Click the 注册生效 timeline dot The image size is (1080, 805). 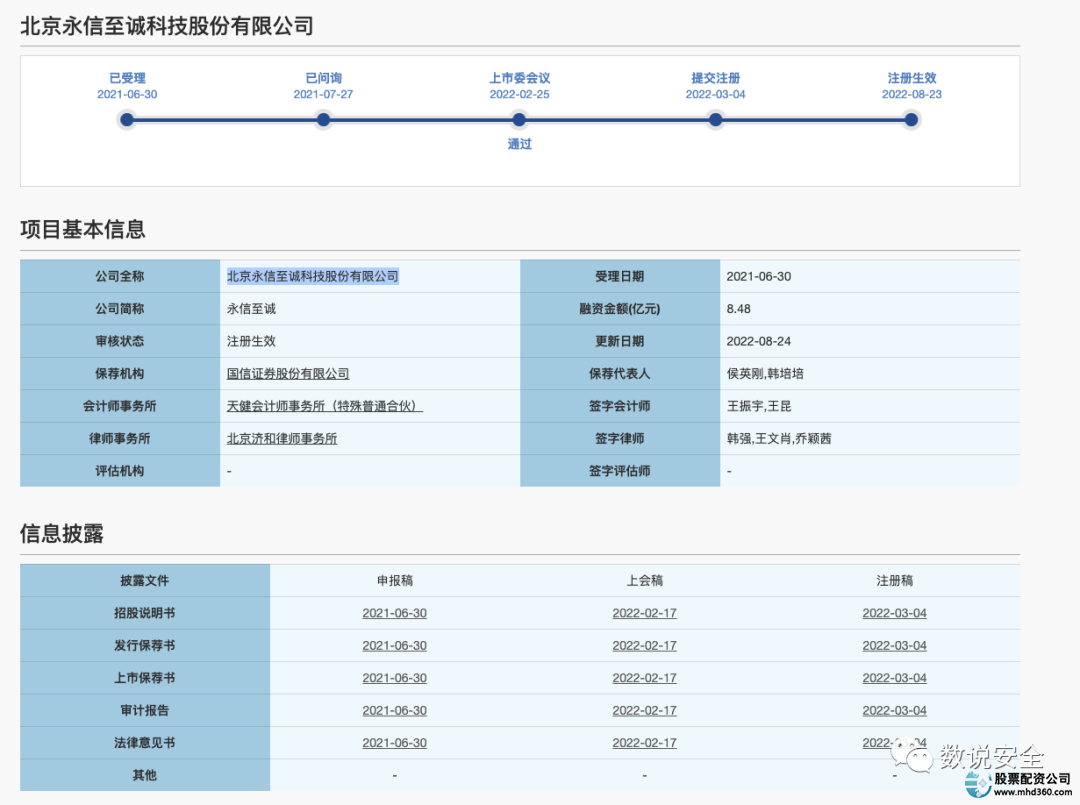click(911, 119)
